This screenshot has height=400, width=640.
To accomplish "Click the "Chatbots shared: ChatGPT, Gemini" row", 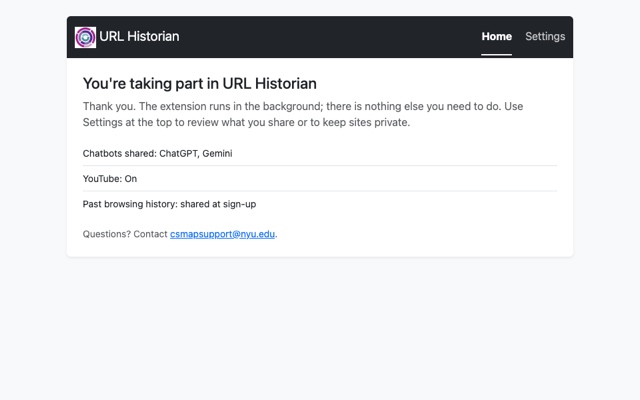I will [x=320, y=153].
